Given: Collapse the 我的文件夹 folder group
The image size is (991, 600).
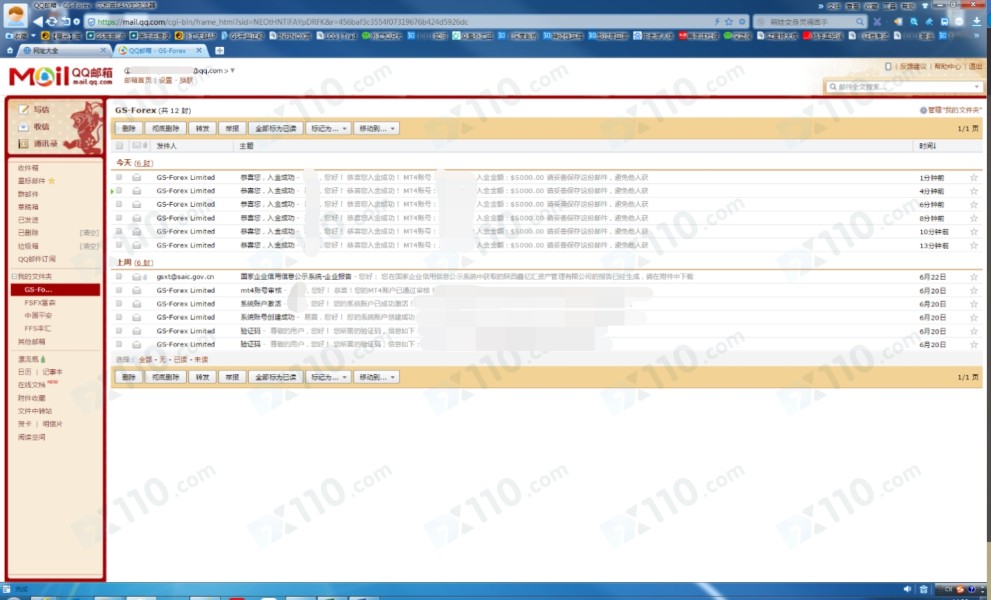Looking at the screenshot, I should (x=15, y=277).
